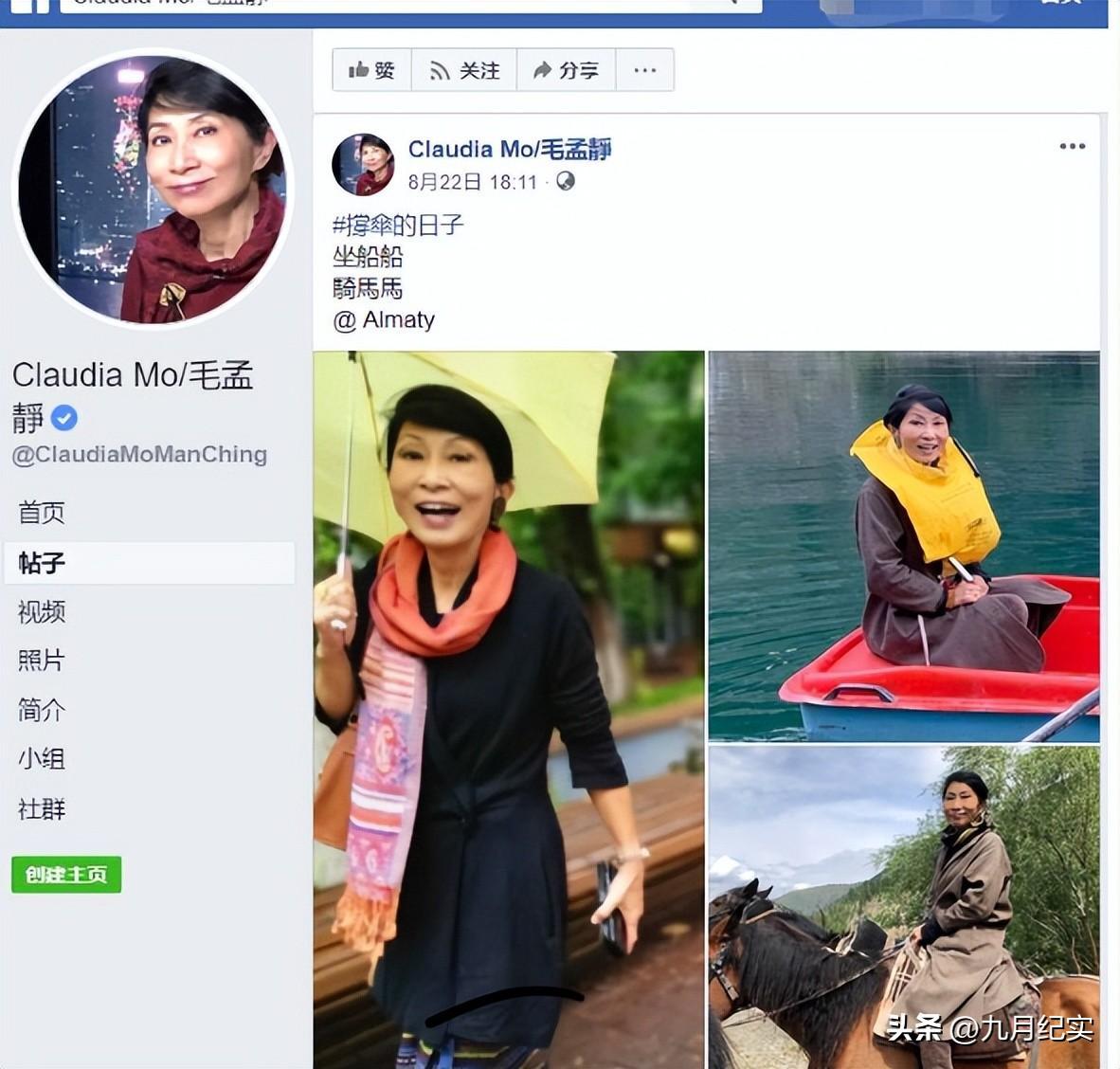Share the page with 分享 button

click(566, 70)
